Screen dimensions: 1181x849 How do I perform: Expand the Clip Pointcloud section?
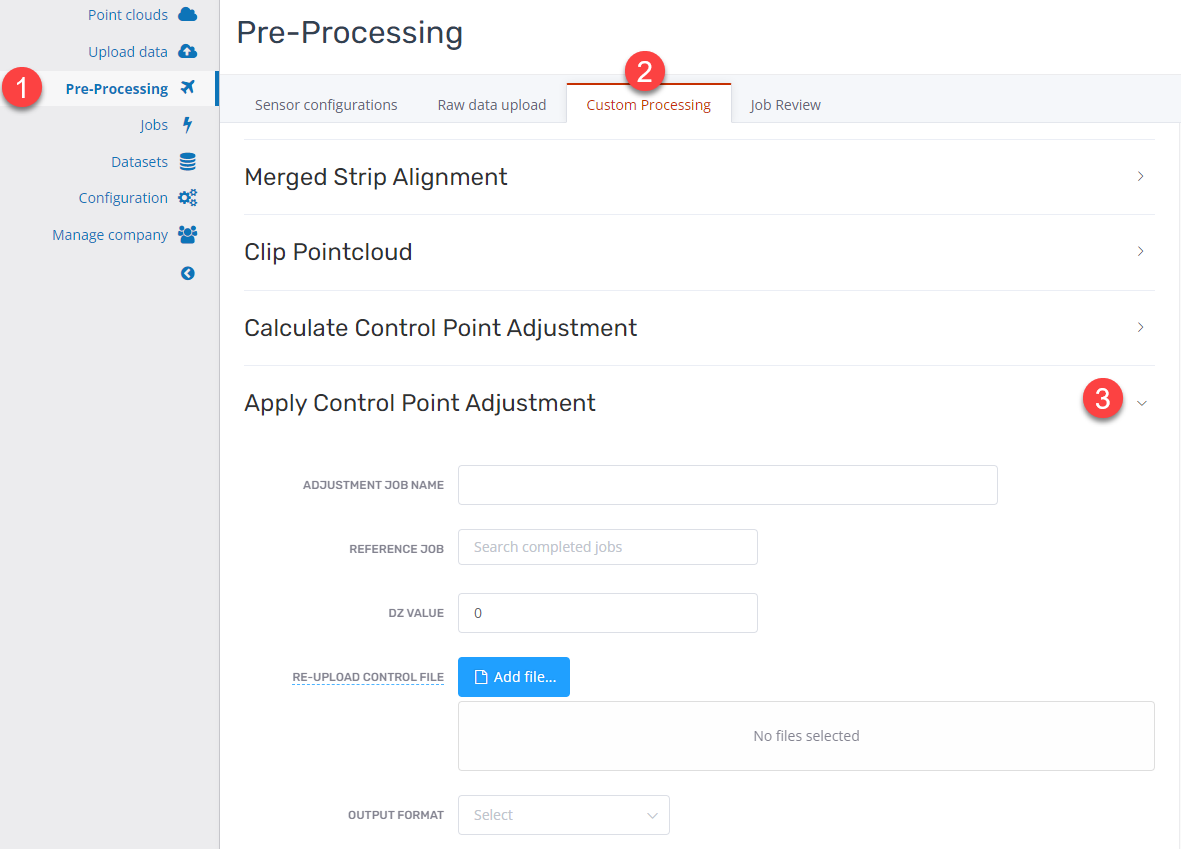point(1140,252)
